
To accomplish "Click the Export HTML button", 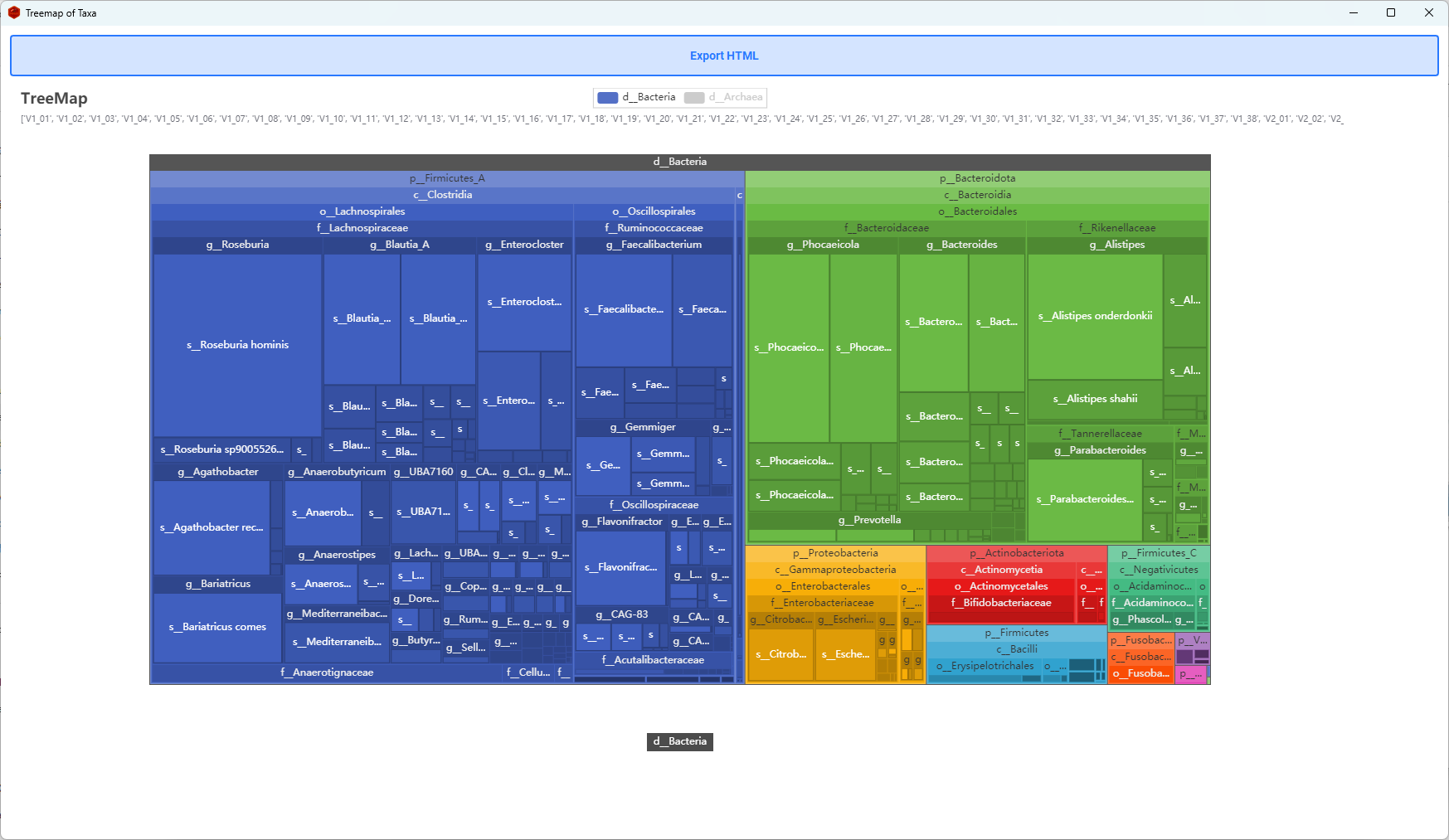I will 724,56.
